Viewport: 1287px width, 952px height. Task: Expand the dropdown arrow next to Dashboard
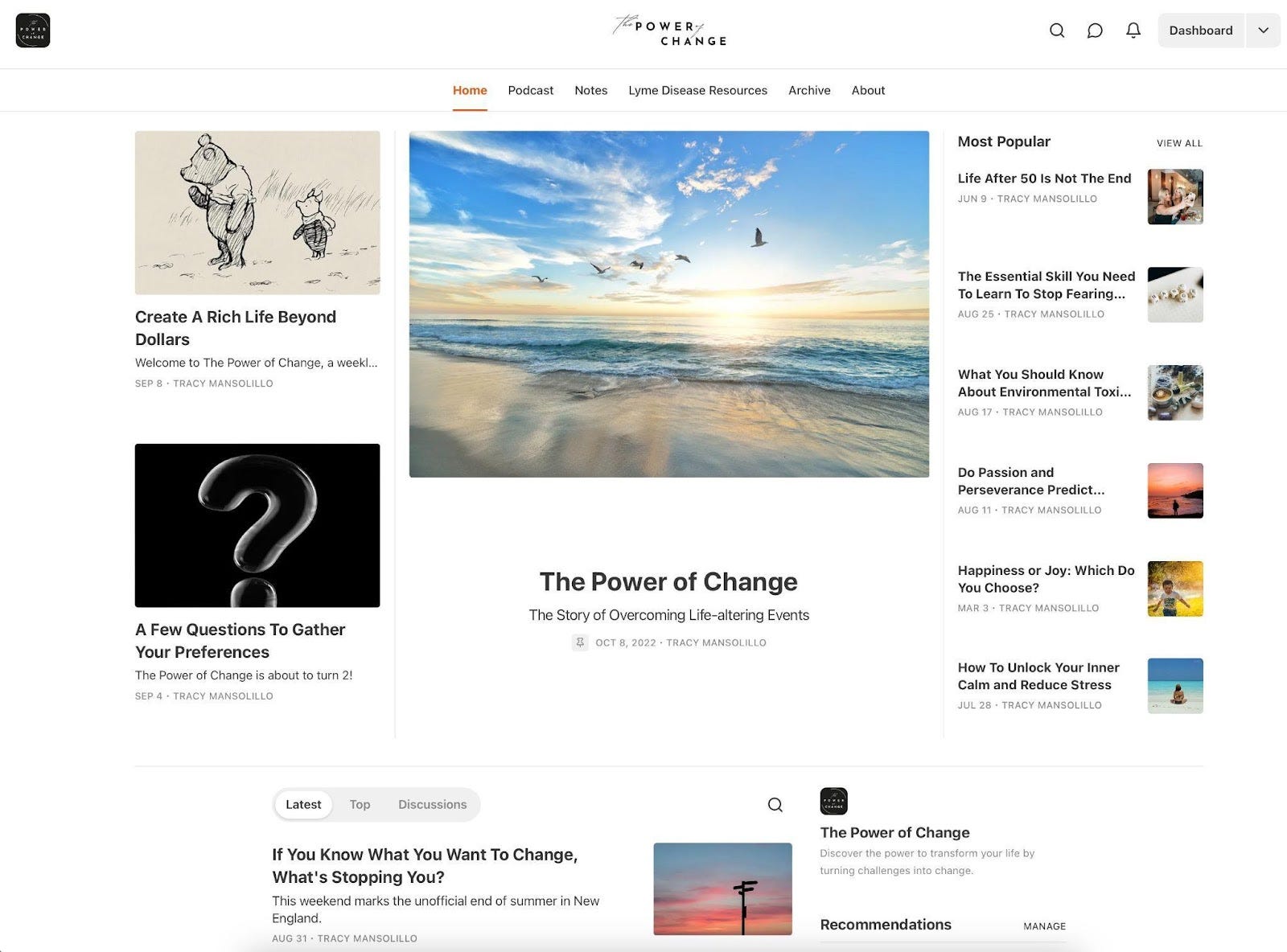[1264, 31]
